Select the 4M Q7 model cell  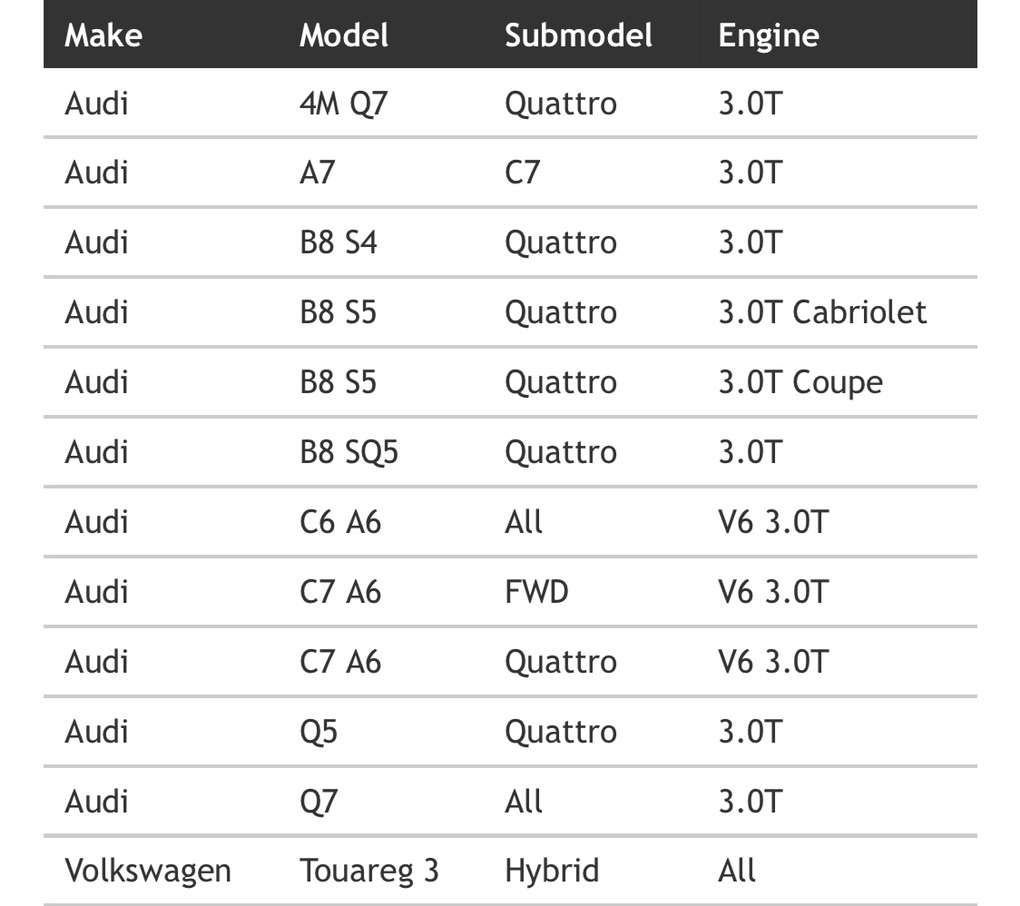click(x=343, y=103)
